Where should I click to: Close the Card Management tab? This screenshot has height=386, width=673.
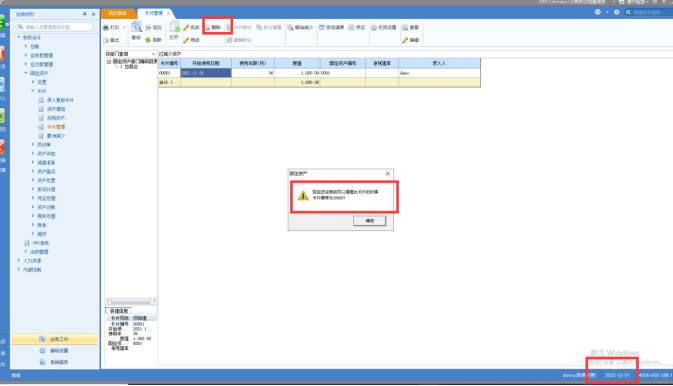tap(168, 13)
